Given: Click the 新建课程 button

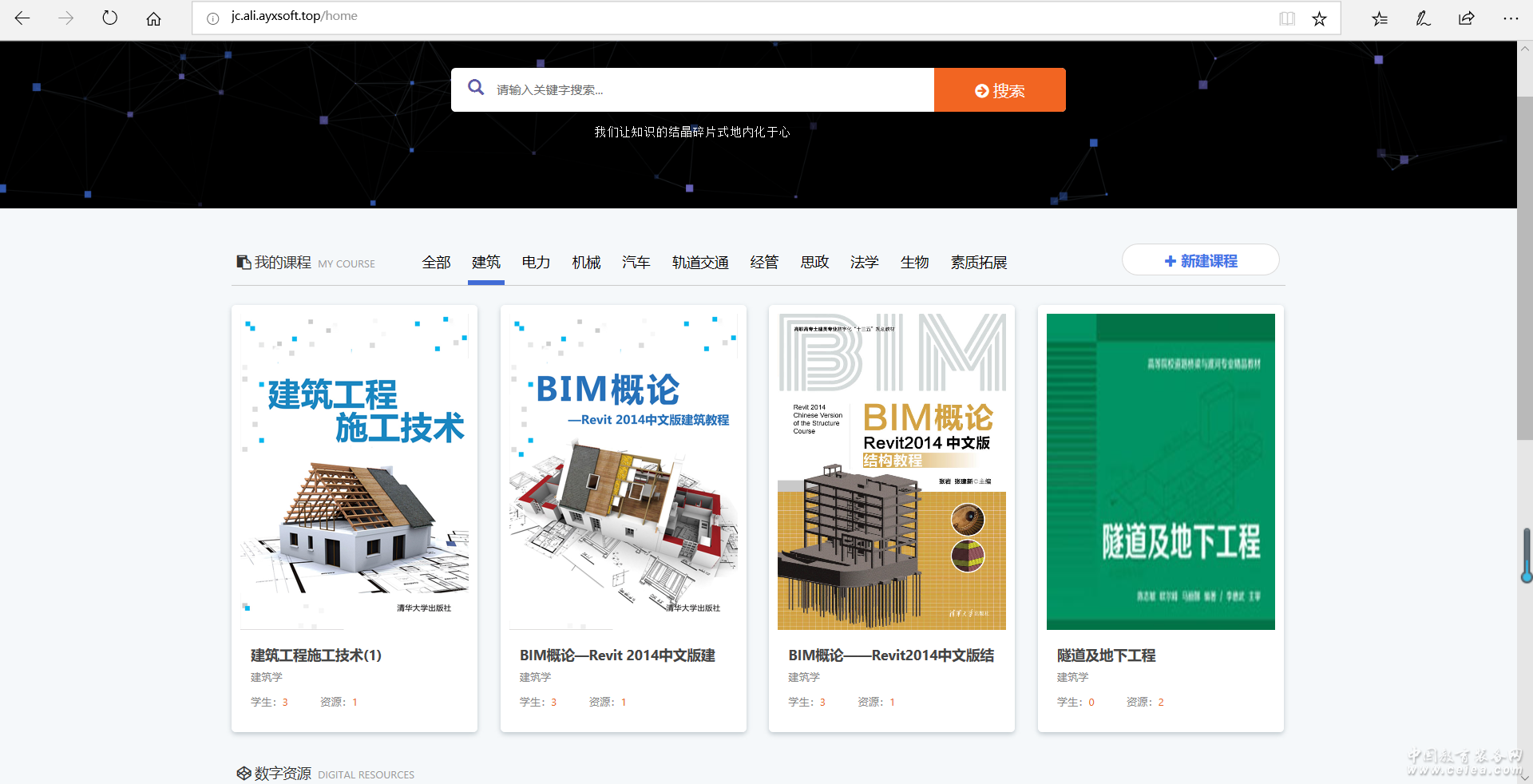Looking at the screenshot, I should [x=1200, y=261].
